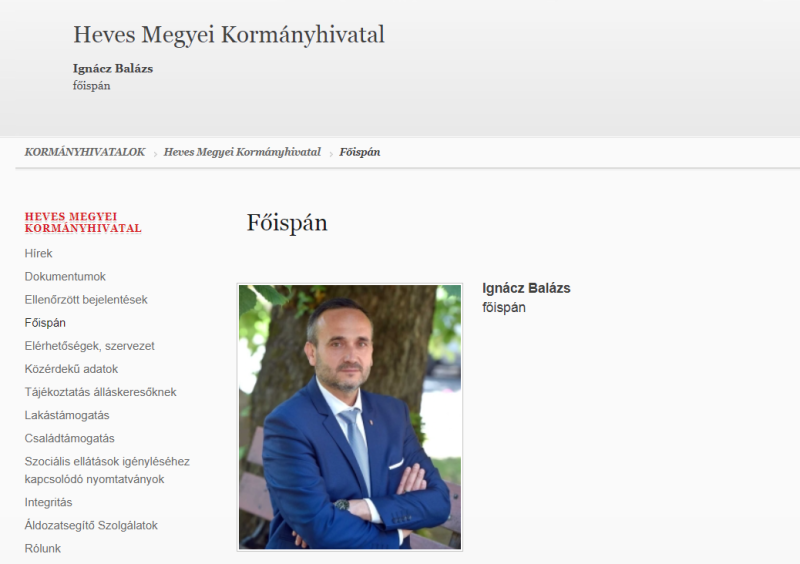Image resolution: width=800 pixels, height=564 pixels.
Task: Select Lakástámogatás in sidebar
Action: click(67, 415)
